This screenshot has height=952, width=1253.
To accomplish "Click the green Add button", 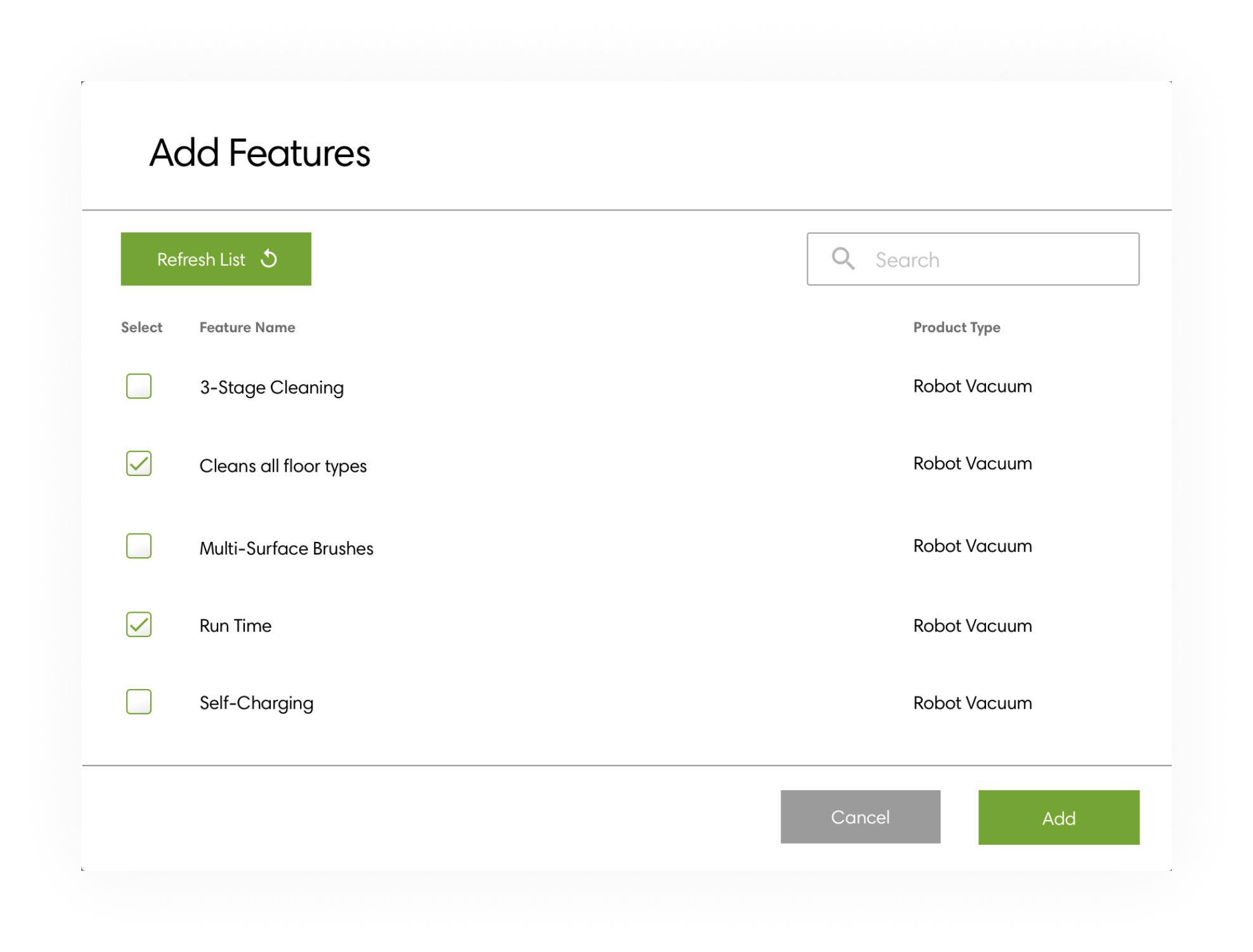I will (1058, 817).
